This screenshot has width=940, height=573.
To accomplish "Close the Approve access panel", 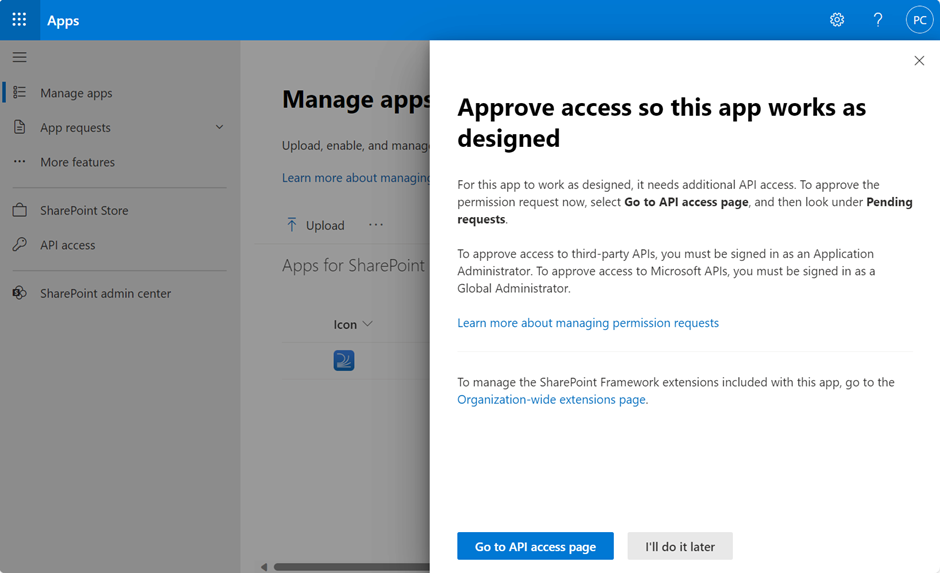I will [x=919, y=61].
